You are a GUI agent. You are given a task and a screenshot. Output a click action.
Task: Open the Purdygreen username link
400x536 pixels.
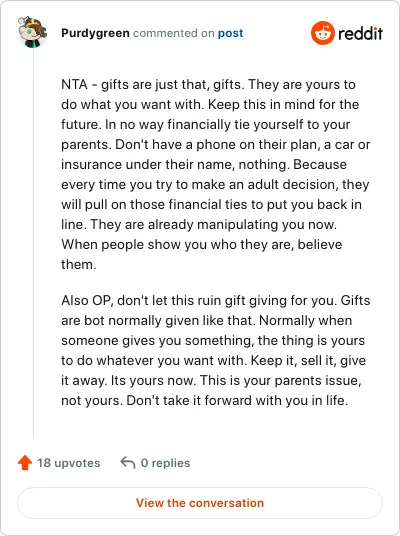click(95, 33)
